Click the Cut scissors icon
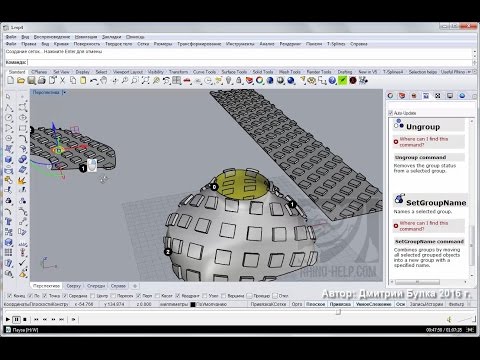 62,80
